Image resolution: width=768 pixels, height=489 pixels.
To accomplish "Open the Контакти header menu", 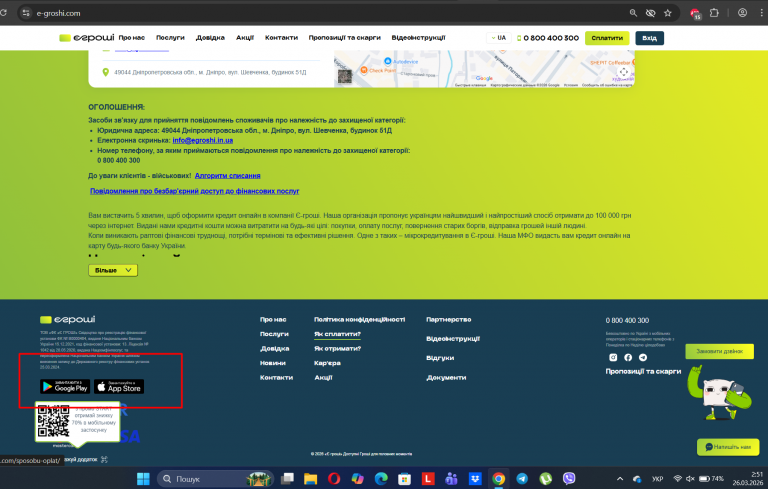I will tap(281, 38).
